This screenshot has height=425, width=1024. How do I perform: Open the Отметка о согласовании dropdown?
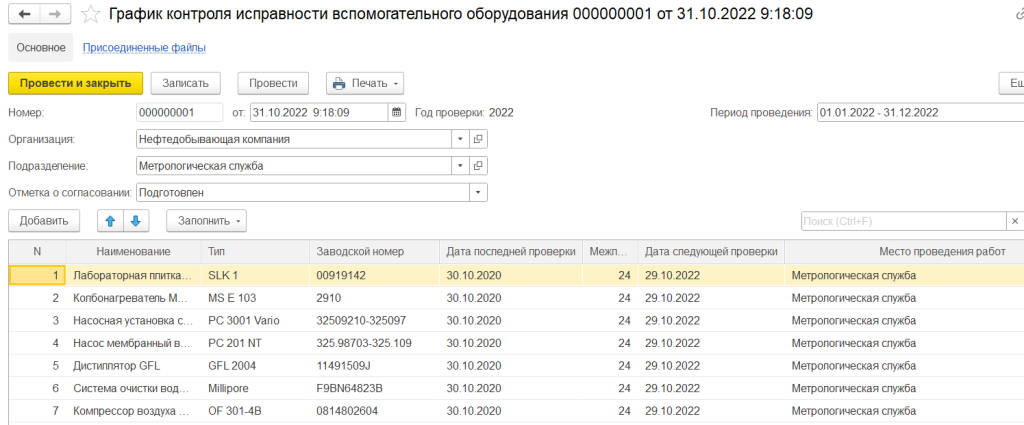[x=478, y=192]
